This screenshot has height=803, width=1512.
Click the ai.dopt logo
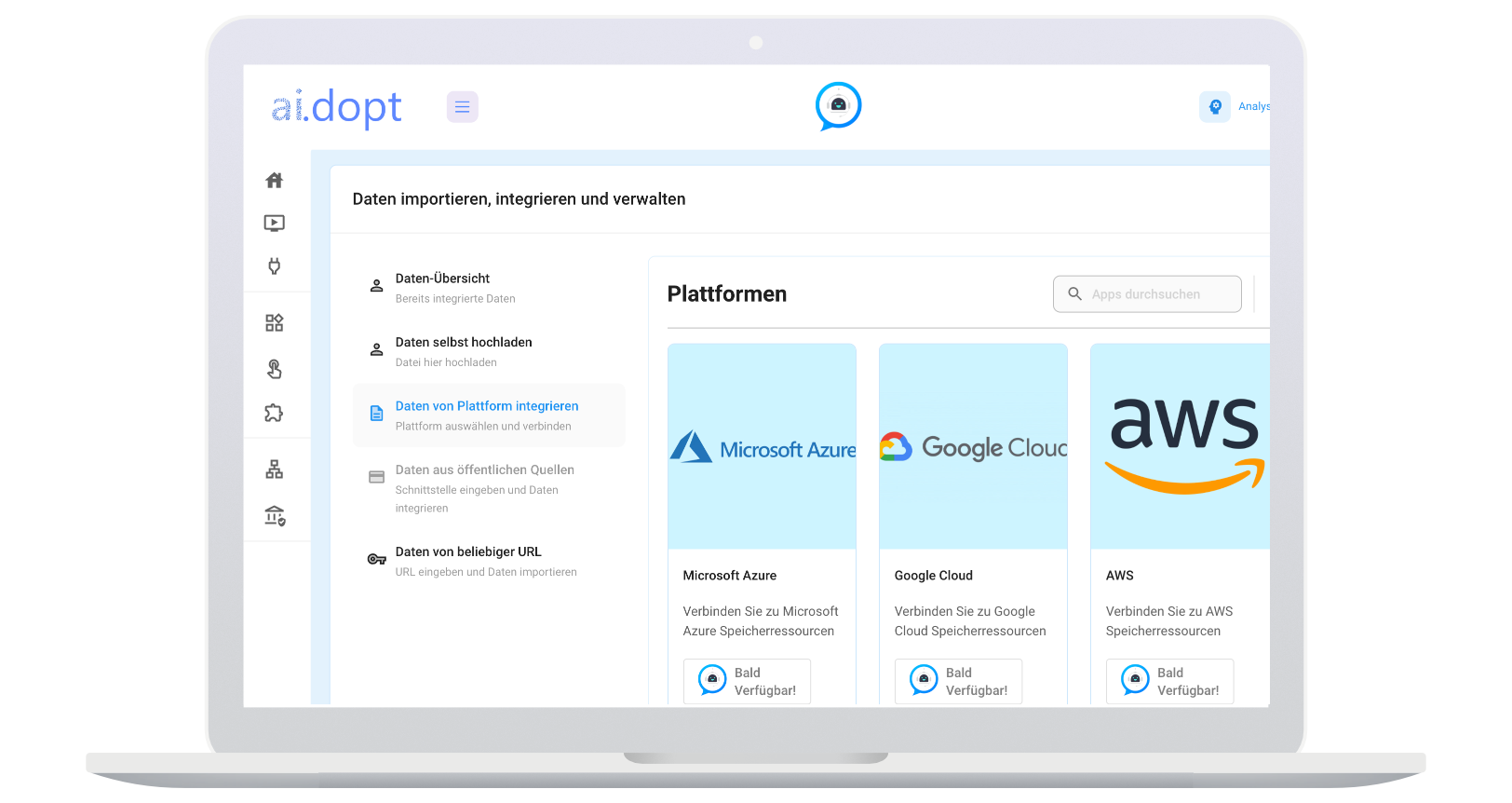(x=337, y=108)
